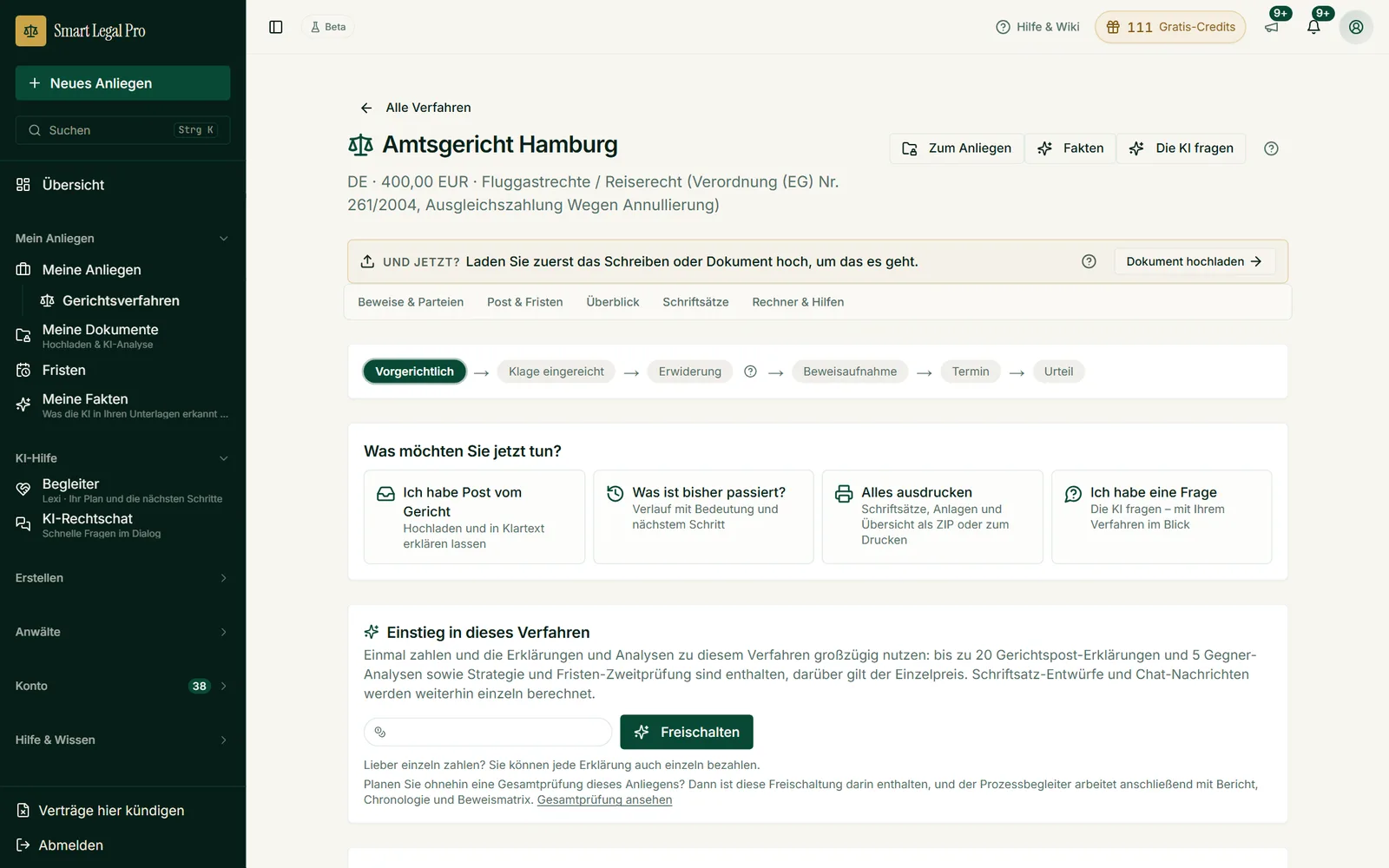Click the Suchen search field

pyautogui.click(x=122, y=130)
